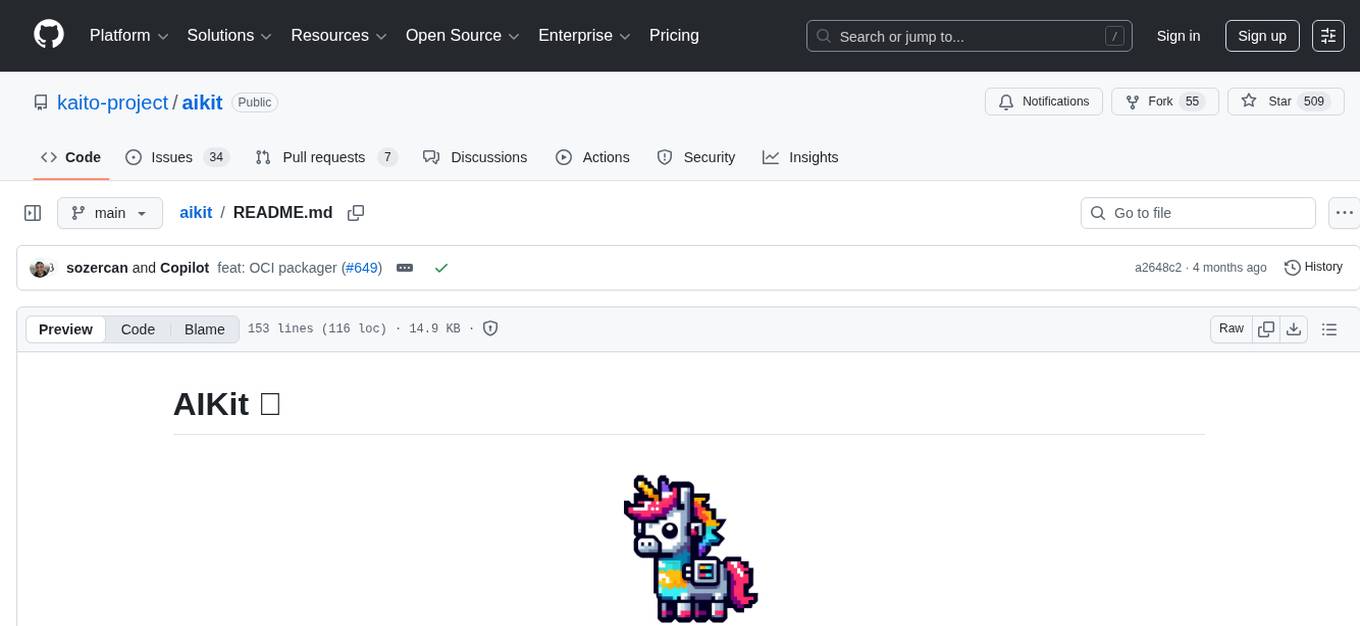The width and height of the screenshot is (1360, 626).
Task: Open pull request #649 link
Action: (361, 267)
